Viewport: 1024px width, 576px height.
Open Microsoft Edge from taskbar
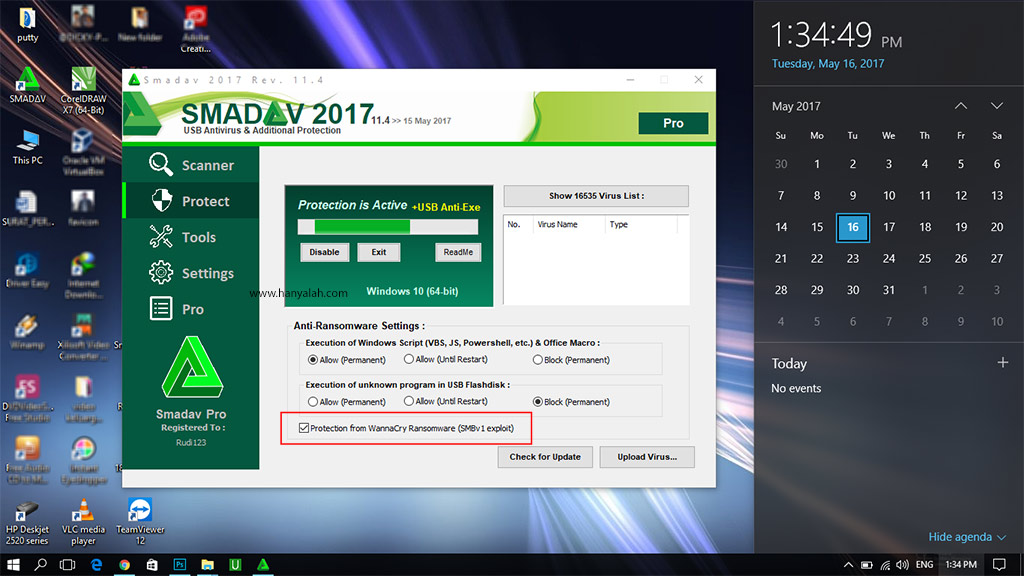[96, 565]
